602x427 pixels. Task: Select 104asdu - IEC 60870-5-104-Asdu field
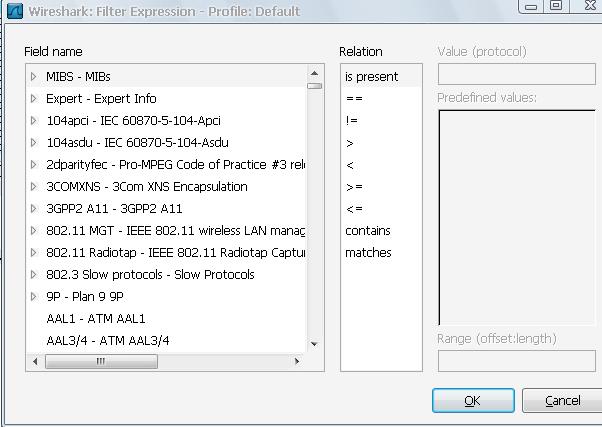click(137, 142)
